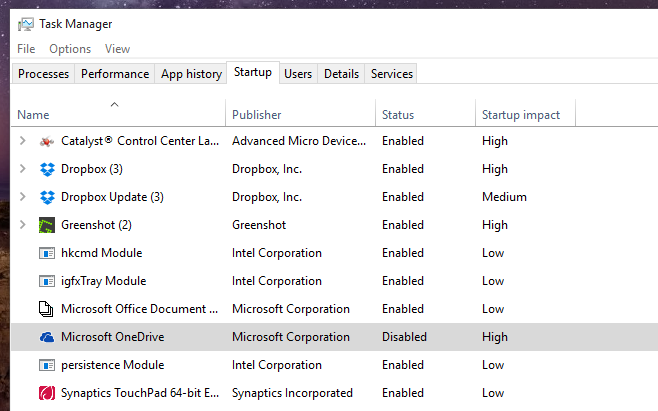Sort by the Name column header
The height and width of the screenshot is (411, 658).
tap(118, 115)
